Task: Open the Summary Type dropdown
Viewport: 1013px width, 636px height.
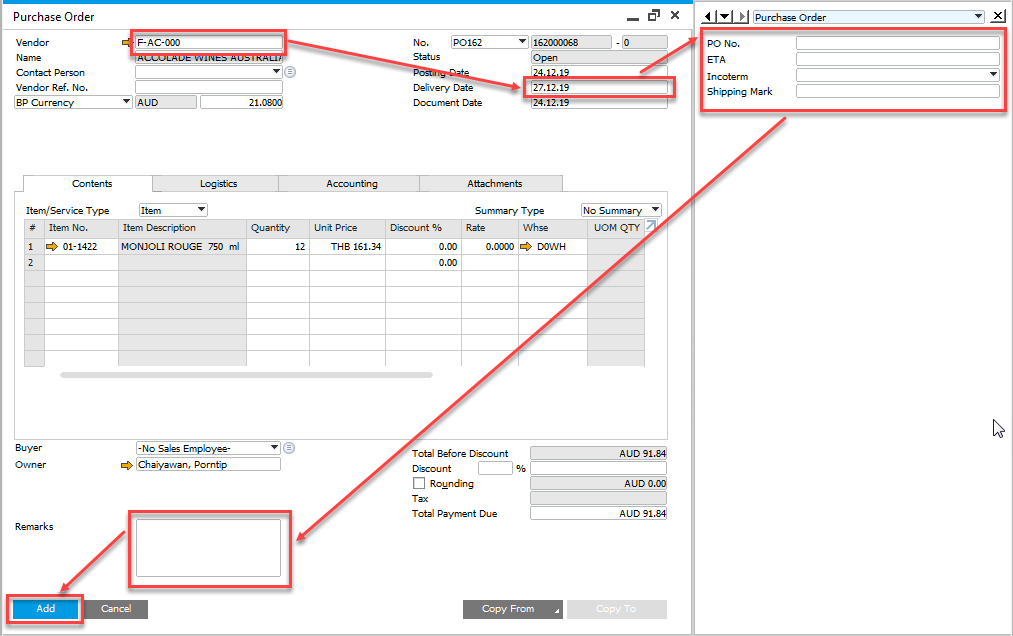Action: [655, 210]
